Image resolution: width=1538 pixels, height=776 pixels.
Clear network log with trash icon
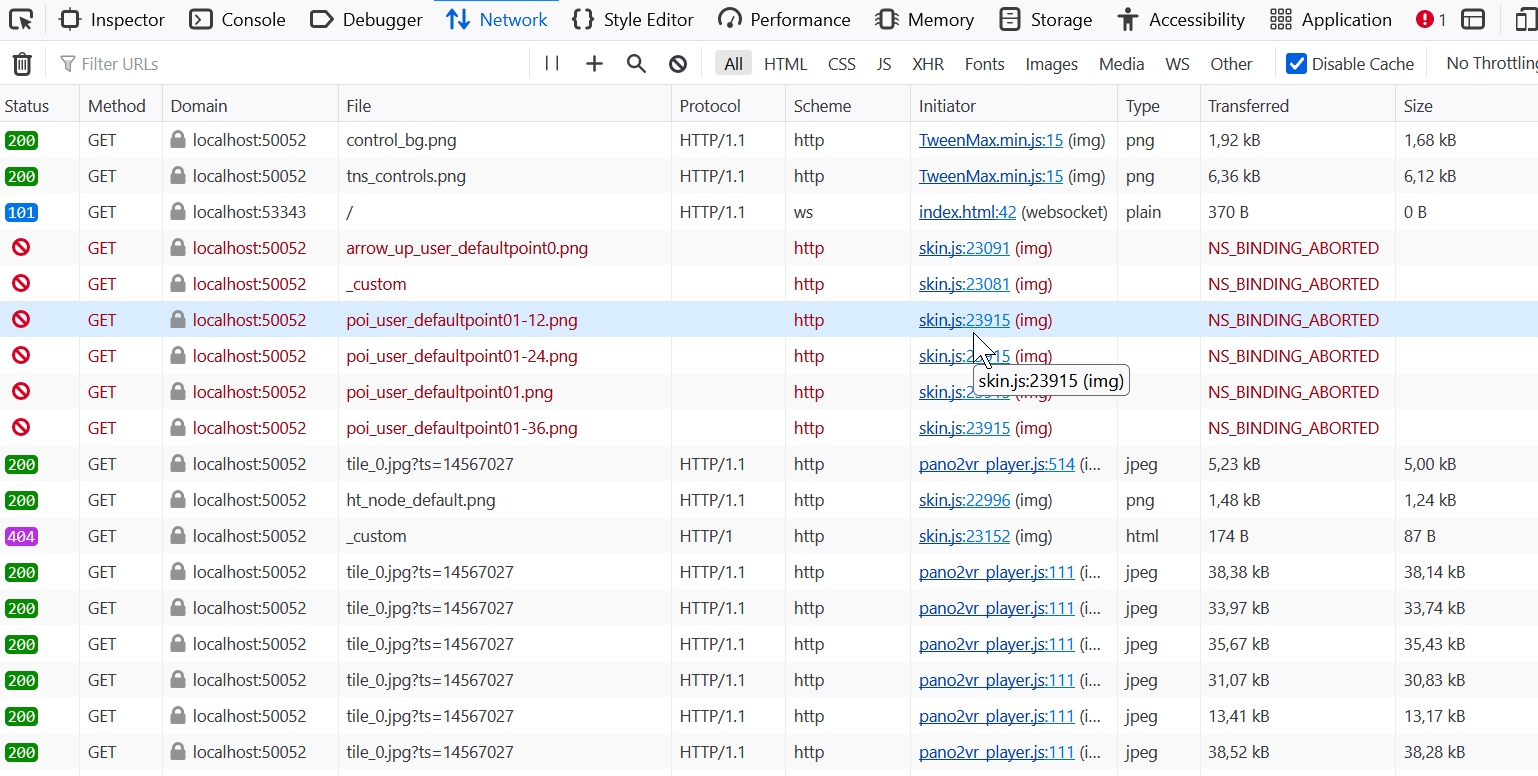pos(22,64)
